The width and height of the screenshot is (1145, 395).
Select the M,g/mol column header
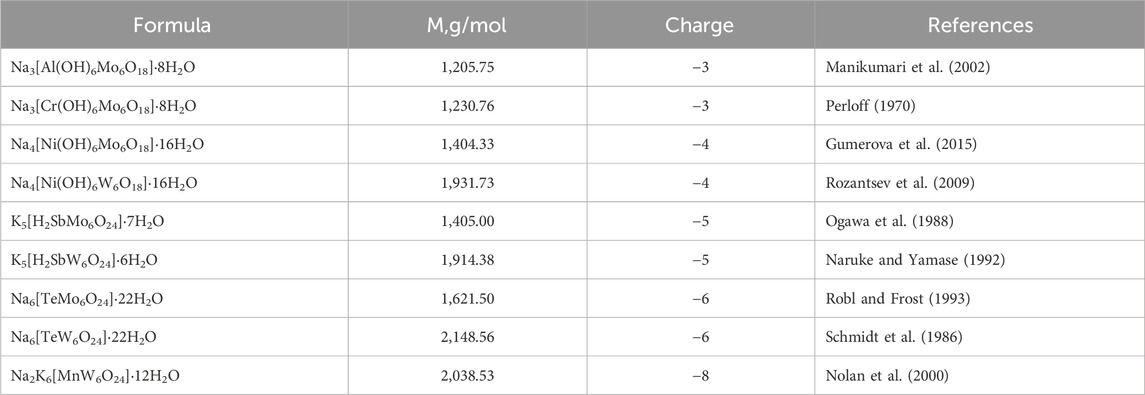tap(467, 25)
